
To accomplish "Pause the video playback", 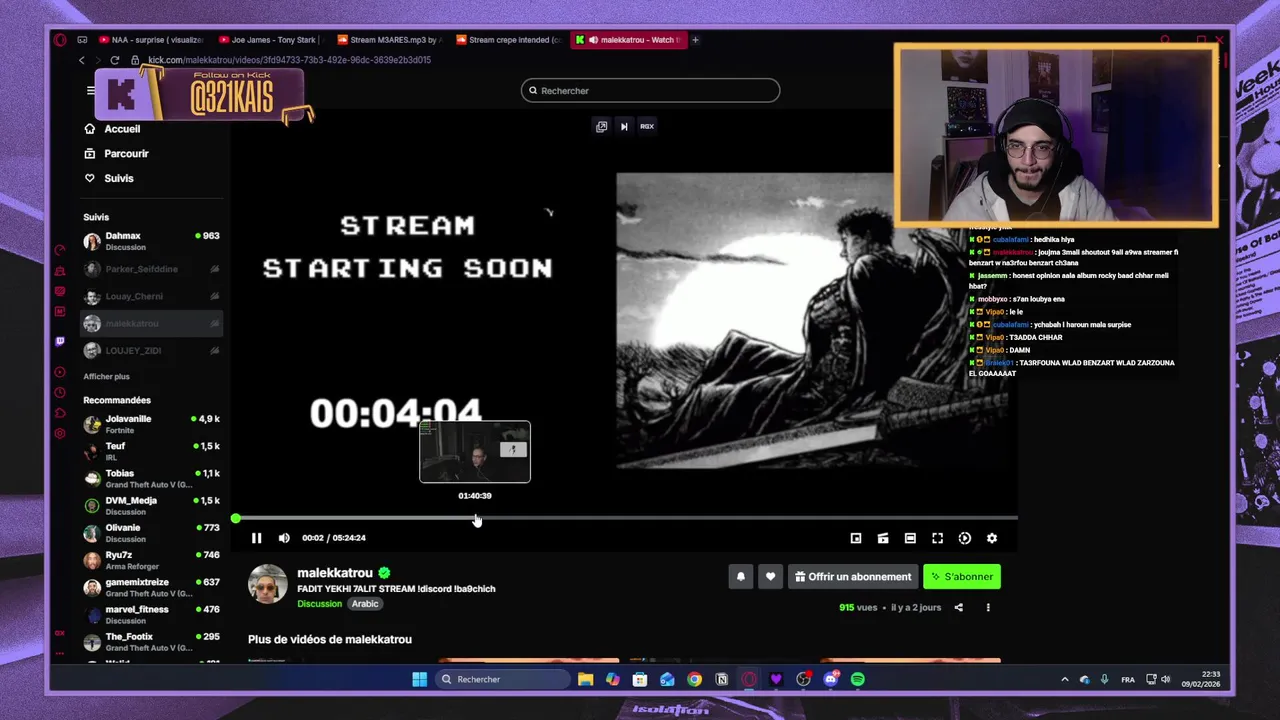I will coord(256,538).
